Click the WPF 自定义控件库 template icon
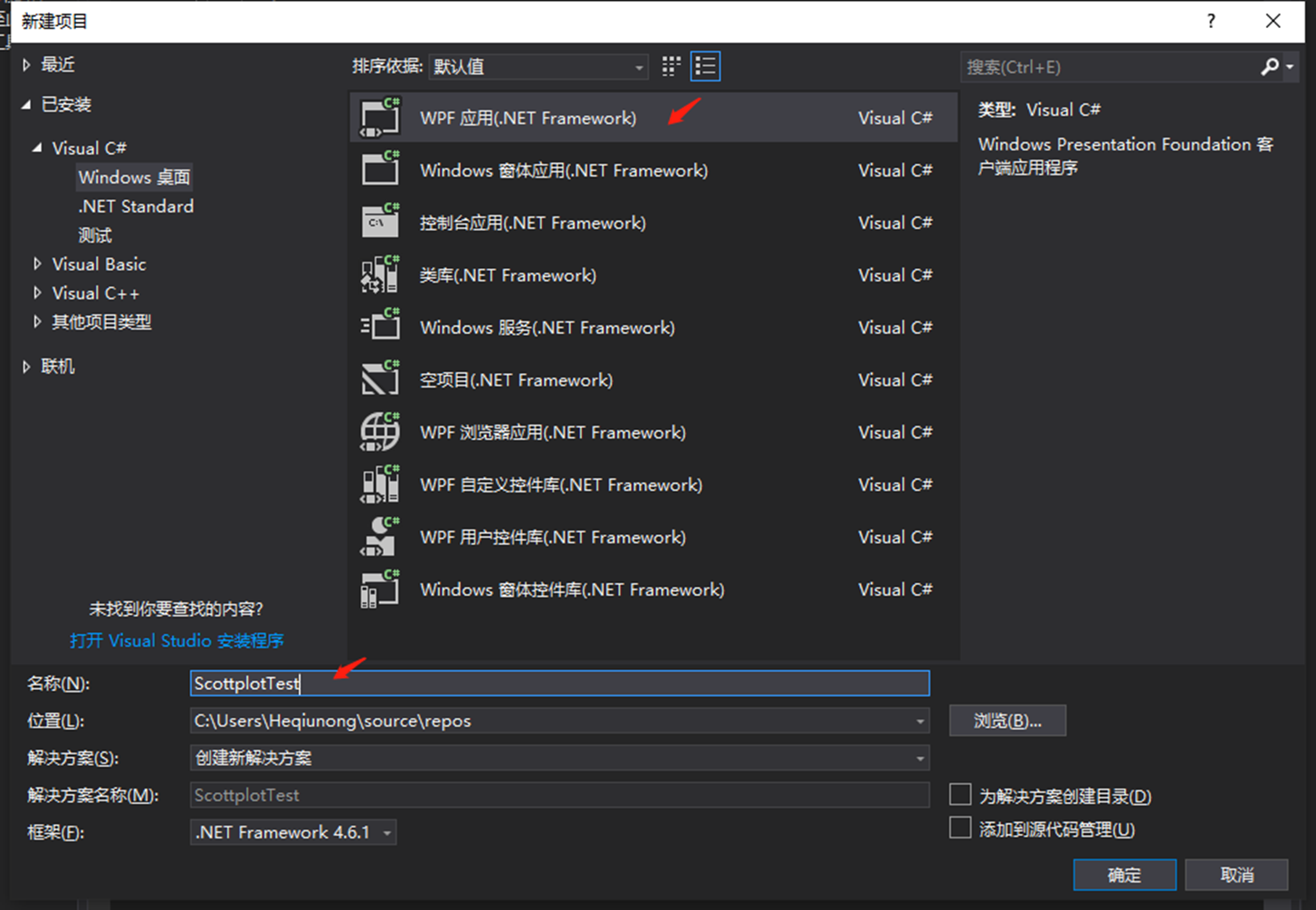Image resolution: width=1316 pixels, height=910 pixels. click(x=380, y=484)
